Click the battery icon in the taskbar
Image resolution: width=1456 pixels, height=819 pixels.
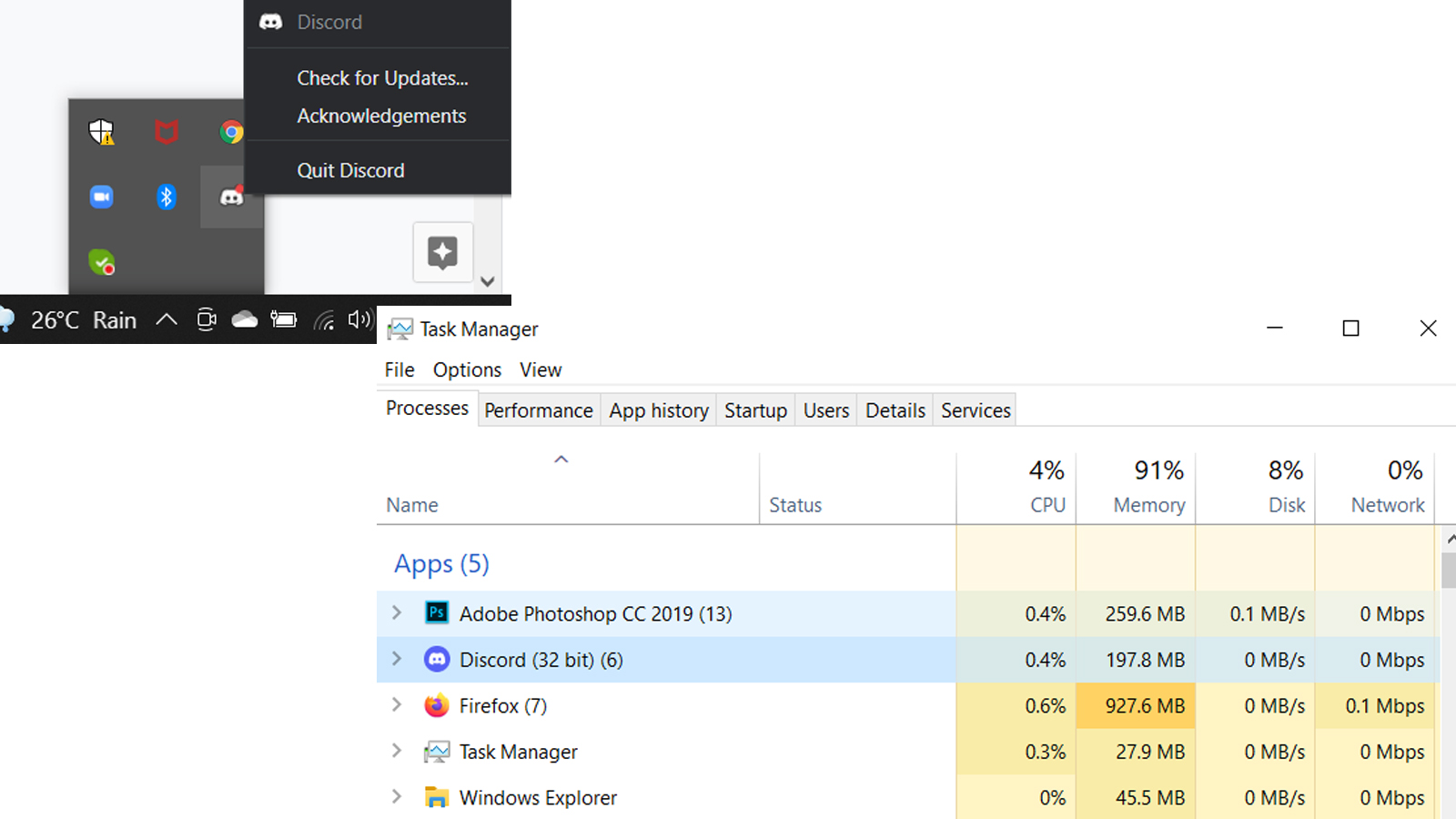[284, 319]
